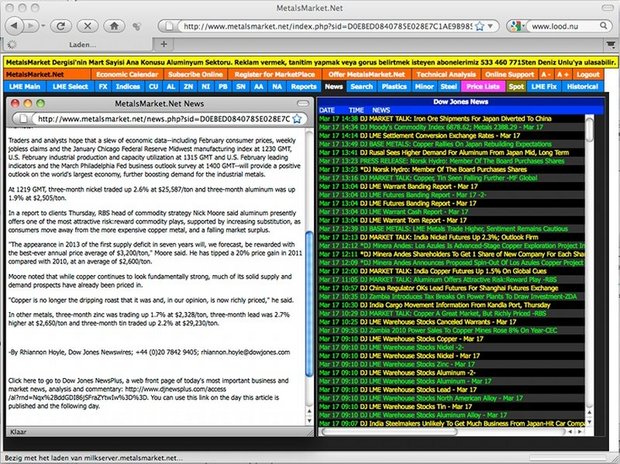The height and width of the screenshot is (464, 620).
Task: Open headline Rusal Sees Higher Demand For Aluminum
Action: click(x=464, y=153)
